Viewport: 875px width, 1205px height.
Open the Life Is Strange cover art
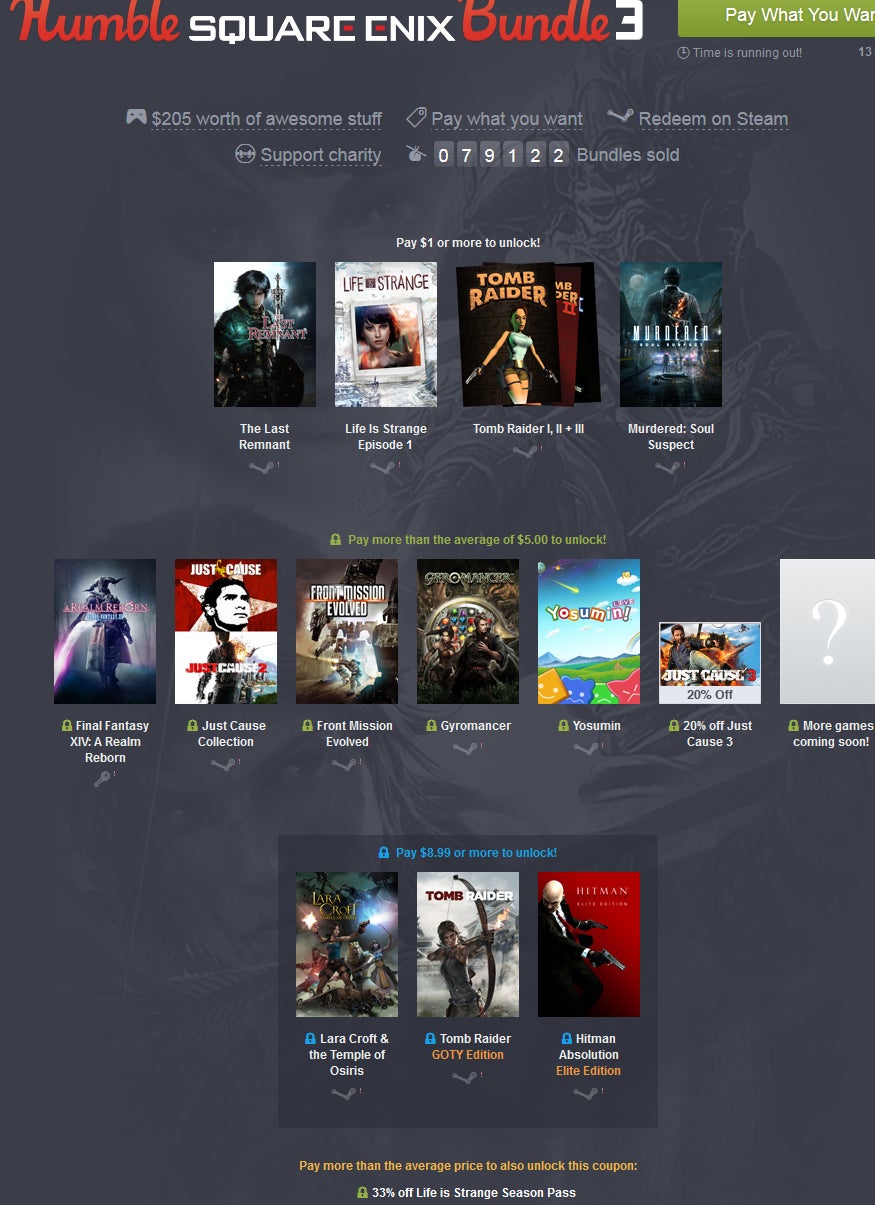[386, 334]
